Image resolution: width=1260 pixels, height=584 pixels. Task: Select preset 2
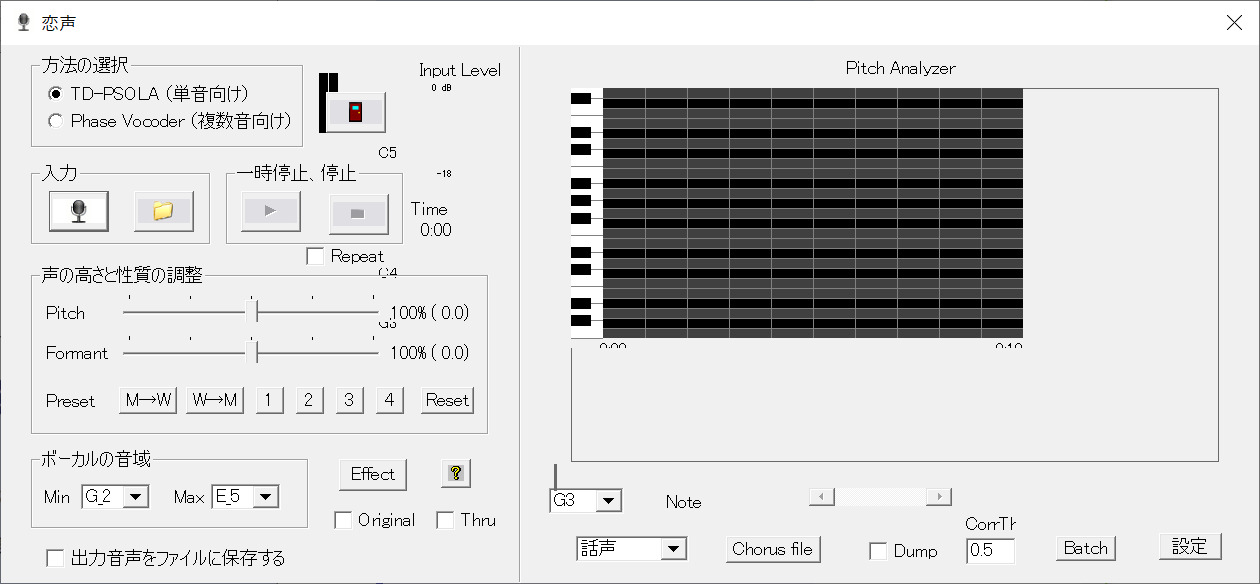coord(309,400)
